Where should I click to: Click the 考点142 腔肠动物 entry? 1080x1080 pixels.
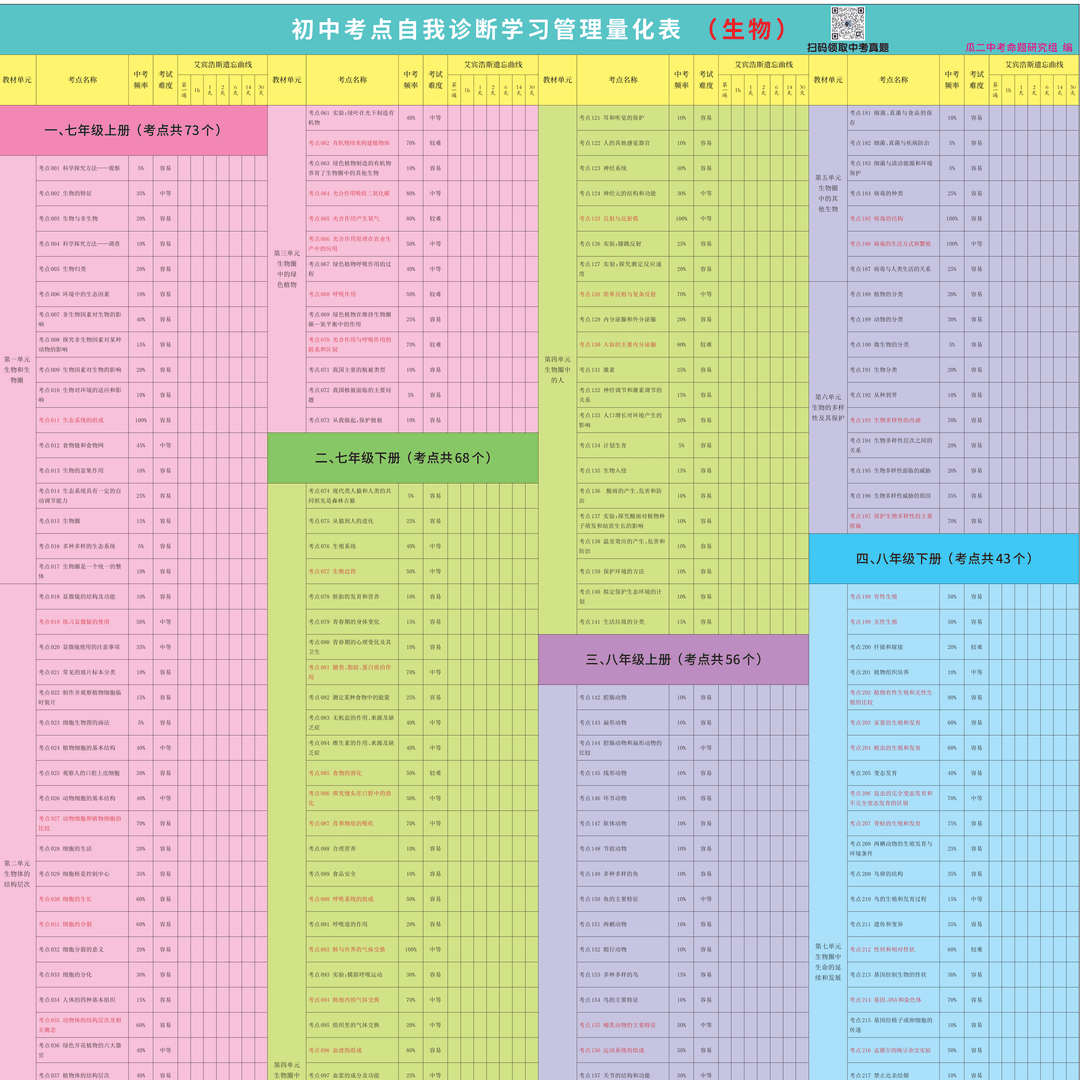pyautogui.click(x=603, y=697)
